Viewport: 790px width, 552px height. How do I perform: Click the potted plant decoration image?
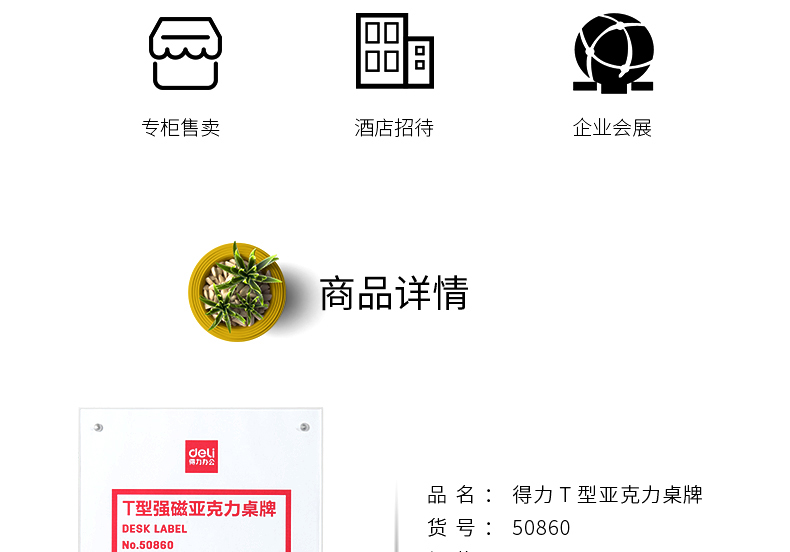pyautogui.click(x=237, y=292)
